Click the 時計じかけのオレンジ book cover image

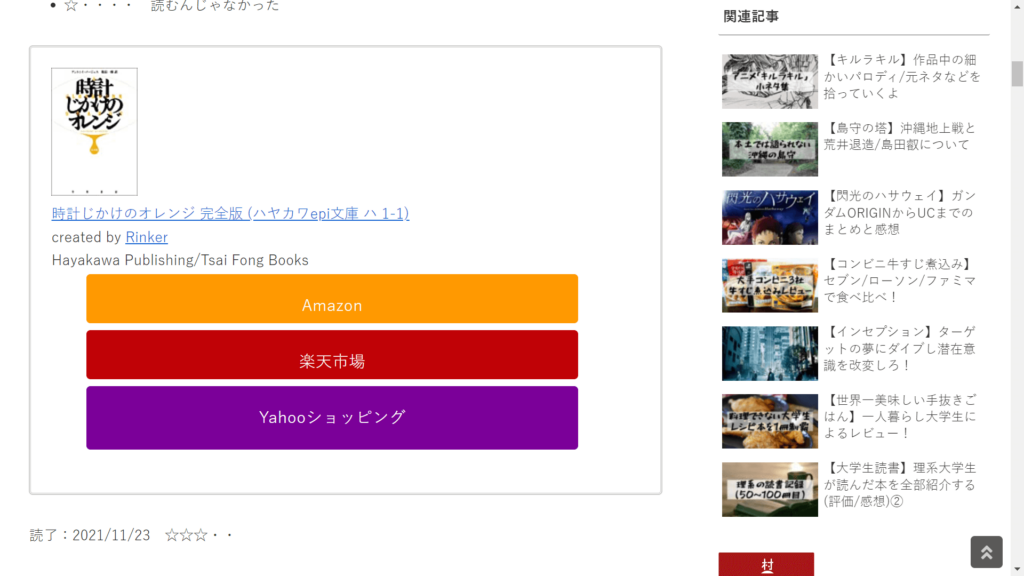pos(95,131)
